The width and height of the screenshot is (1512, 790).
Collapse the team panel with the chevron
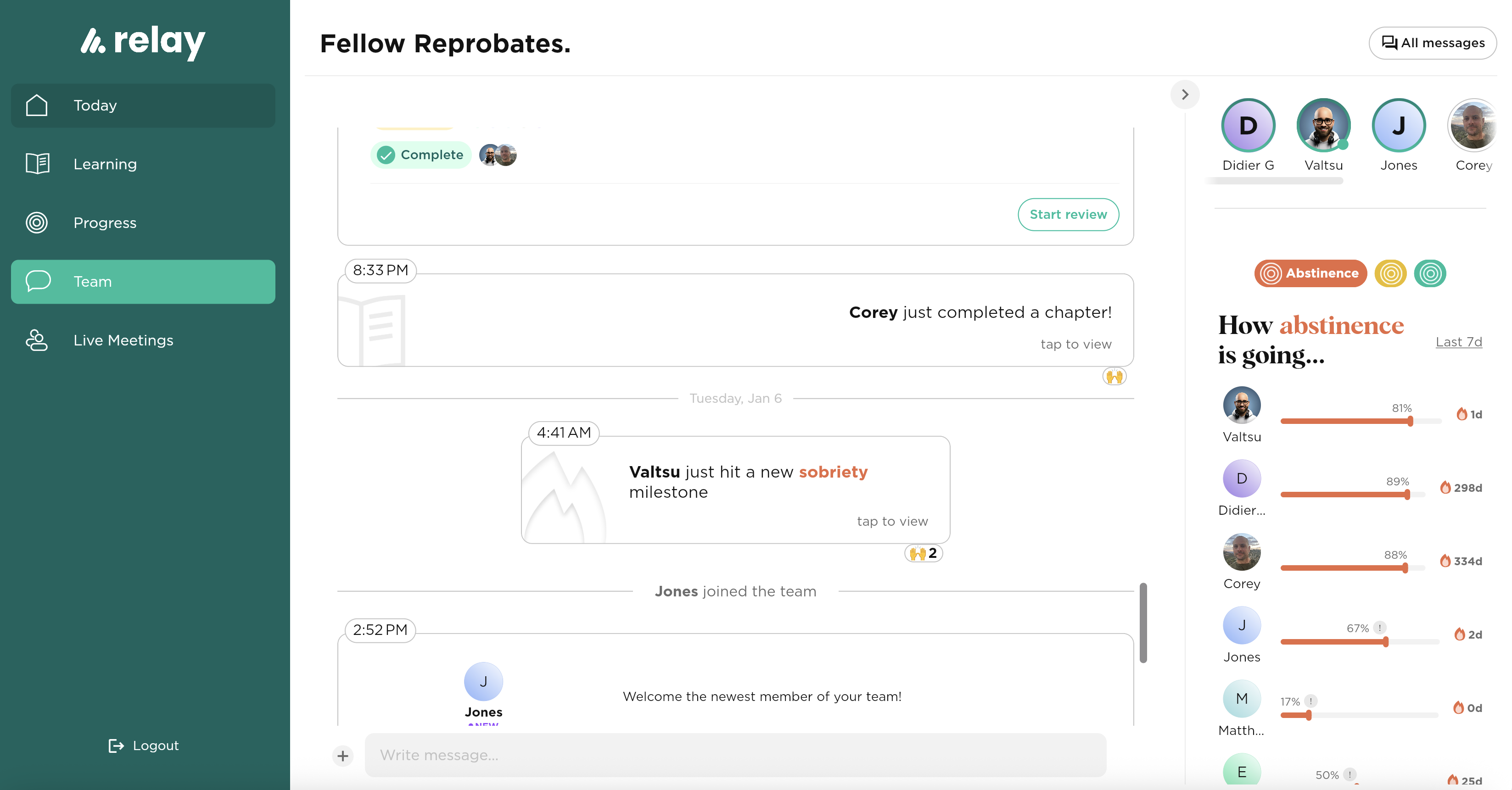coord(1185,95)
